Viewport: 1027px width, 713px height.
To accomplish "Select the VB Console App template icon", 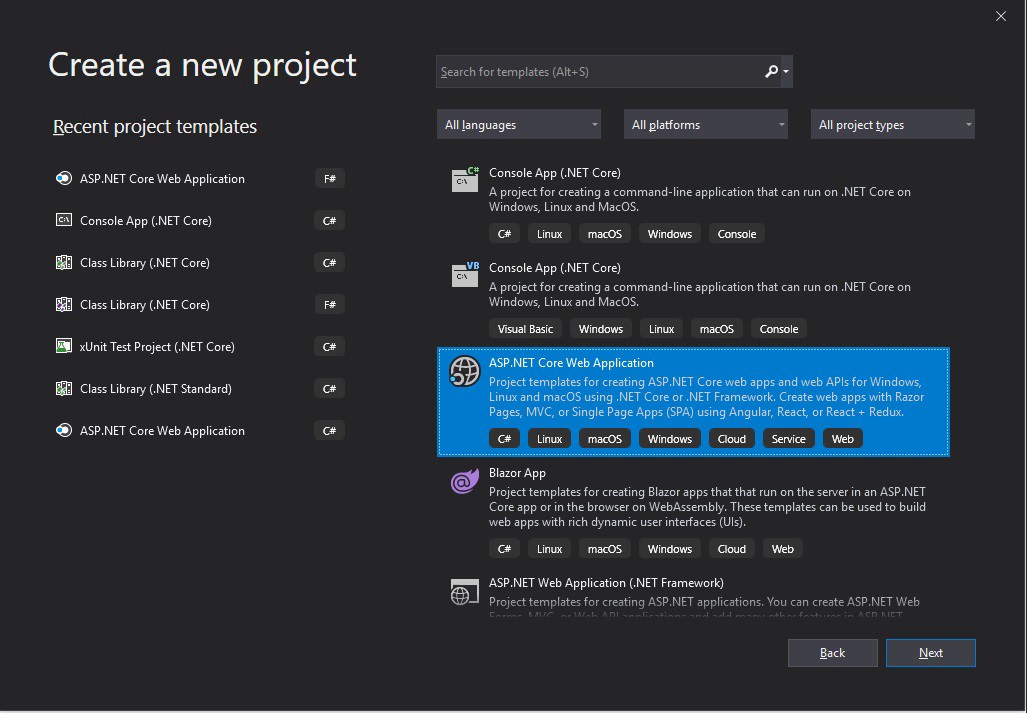I will pos(465,274).
